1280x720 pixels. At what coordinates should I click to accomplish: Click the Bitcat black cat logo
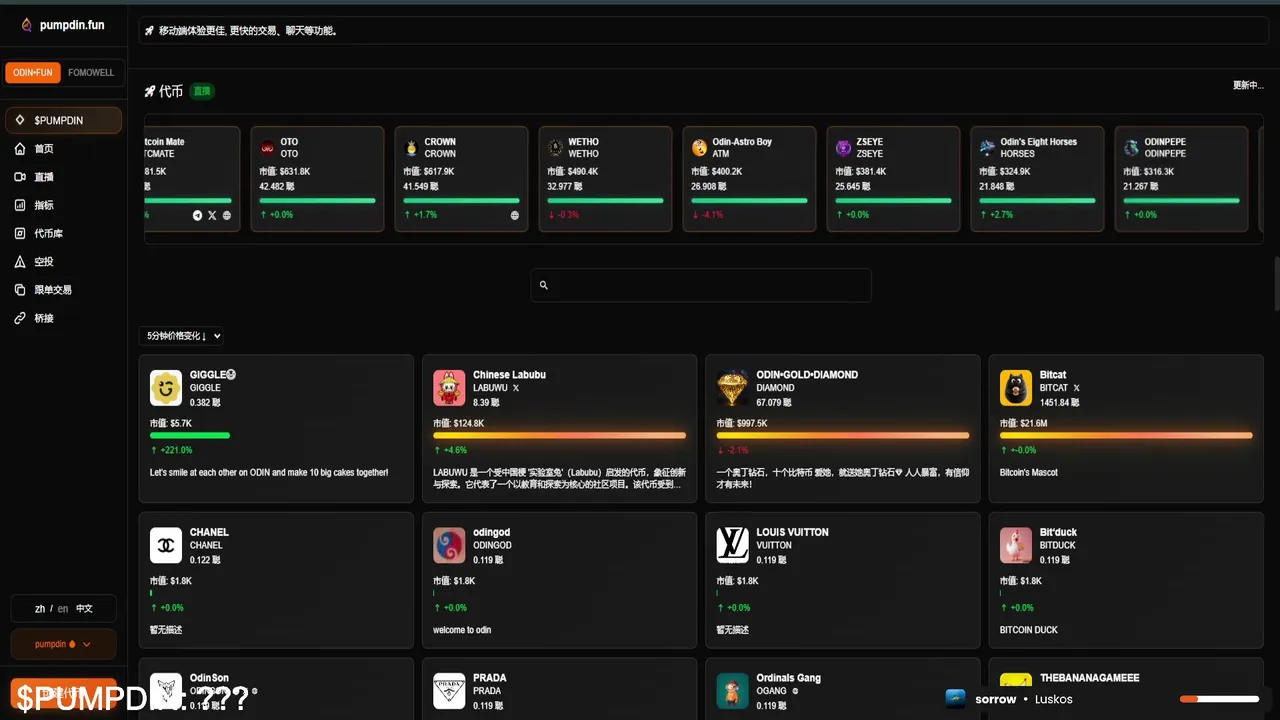coord(1016,388)
